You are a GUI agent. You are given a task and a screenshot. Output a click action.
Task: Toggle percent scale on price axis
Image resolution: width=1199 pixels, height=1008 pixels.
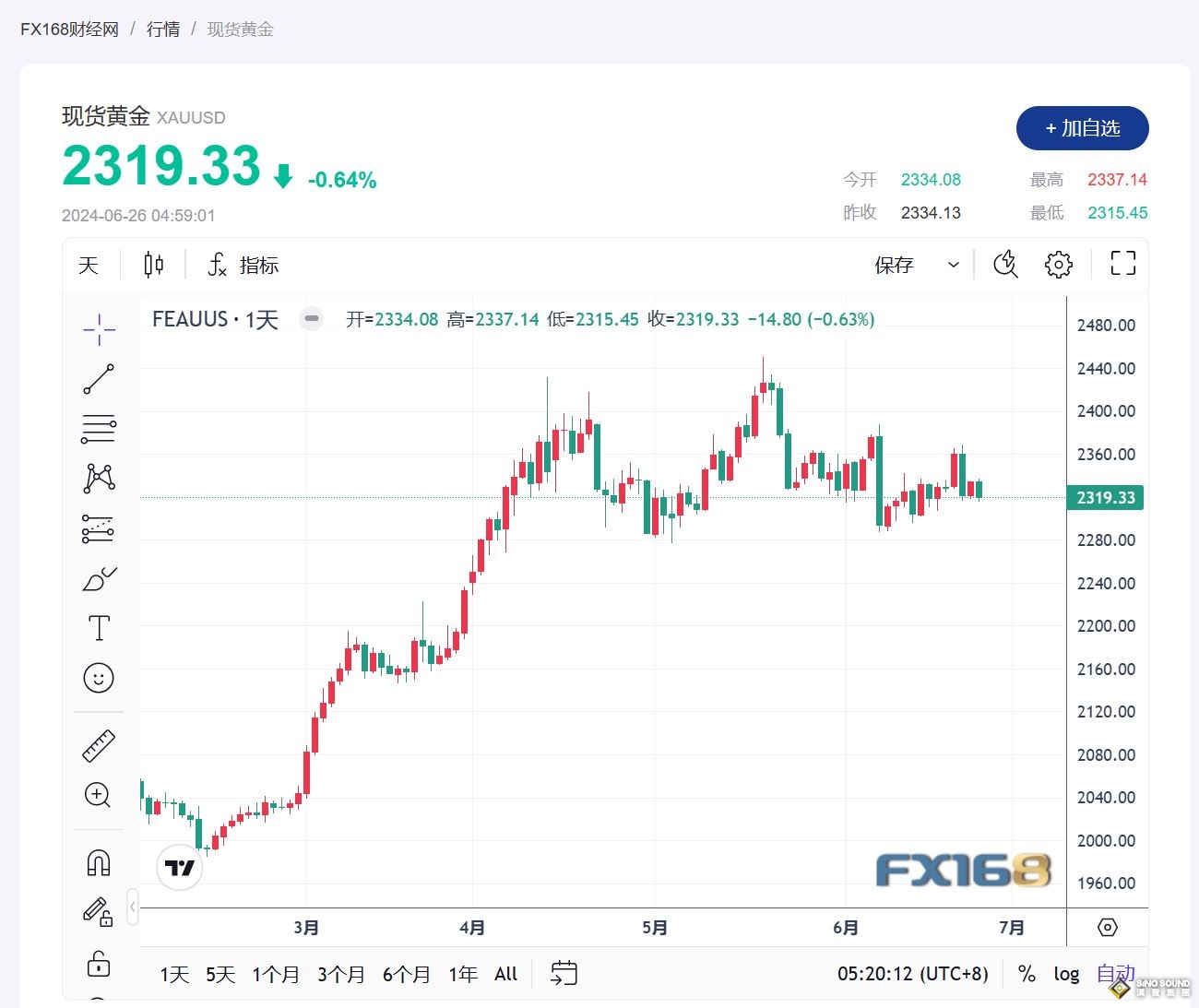(1027, 974)
